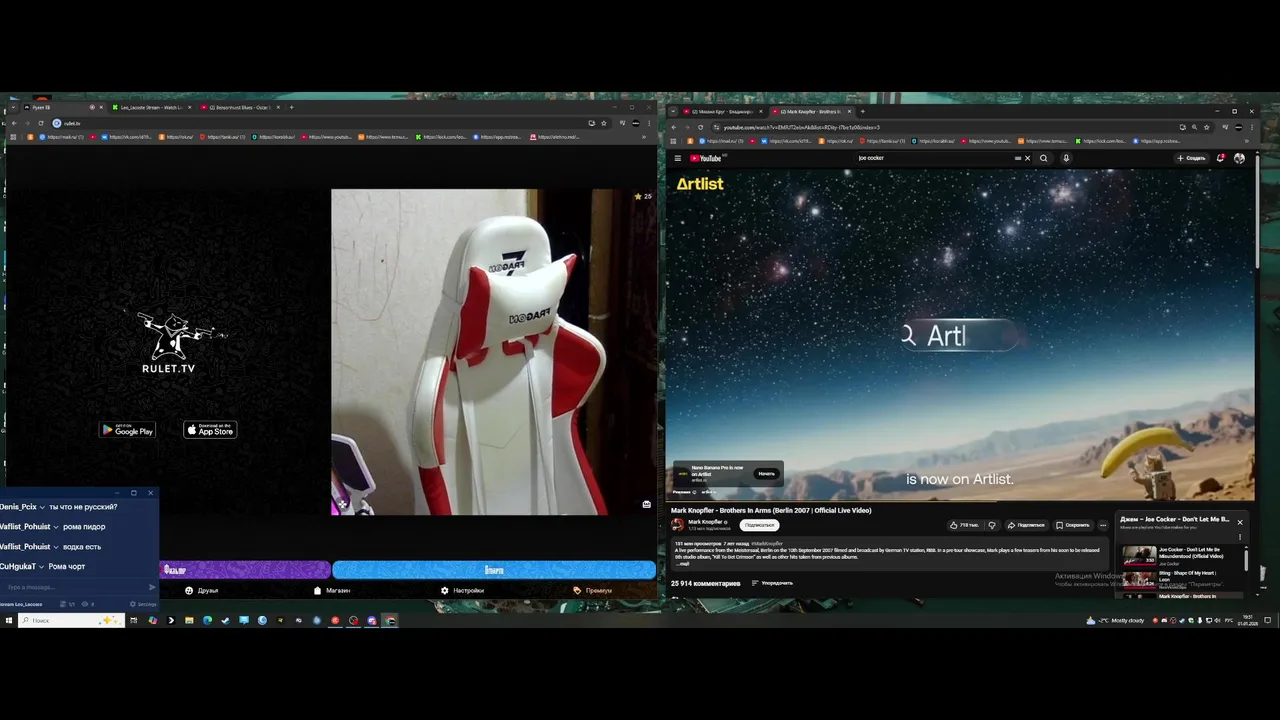The width and height of the screenshot is (1280, 720).
Task: Dislike the Mark Knopfler video
Action: [x=992, y=525]
